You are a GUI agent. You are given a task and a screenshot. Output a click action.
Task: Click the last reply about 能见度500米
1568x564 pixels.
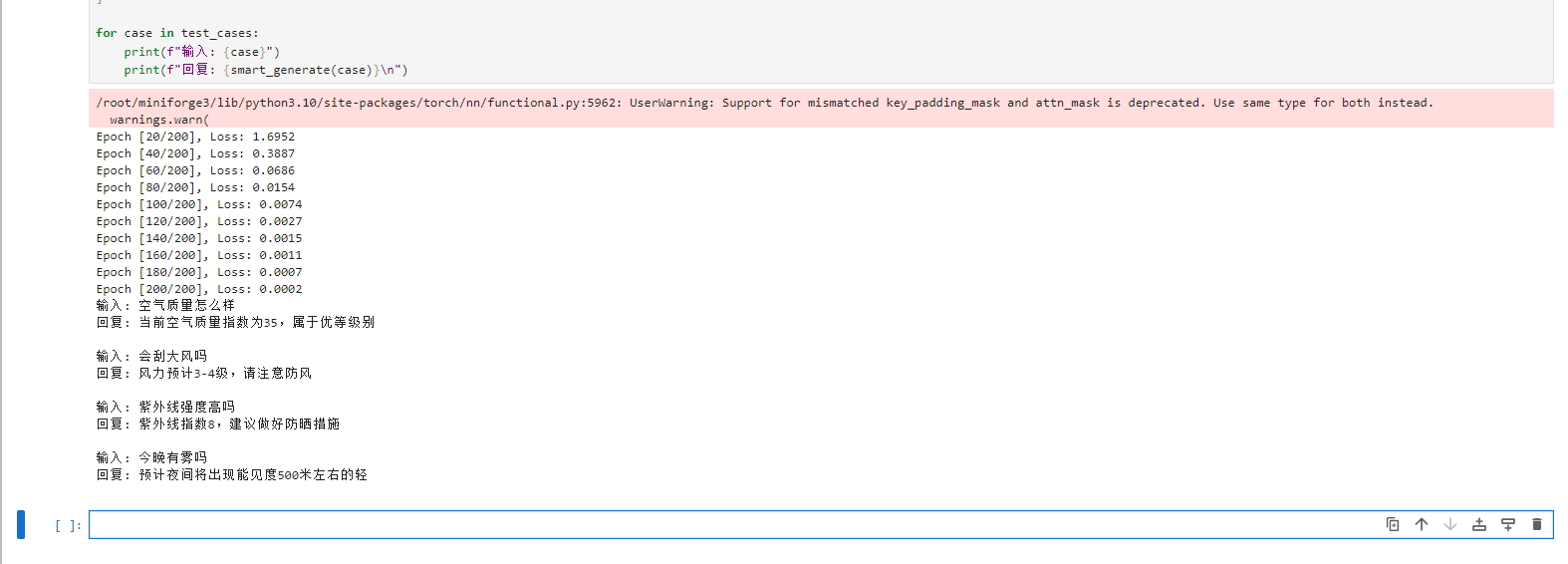click(253, 475)
